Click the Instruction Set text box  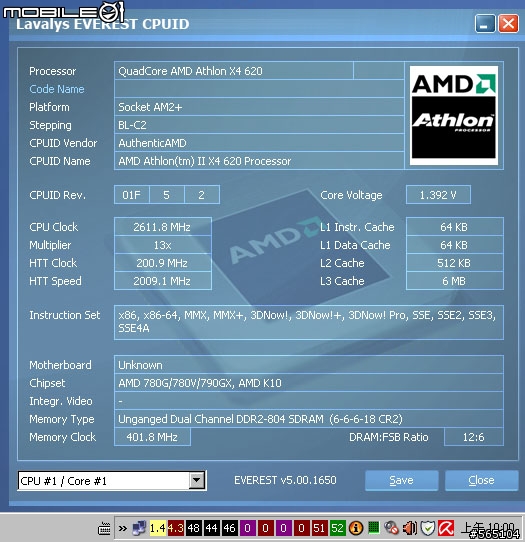(309, 322)
